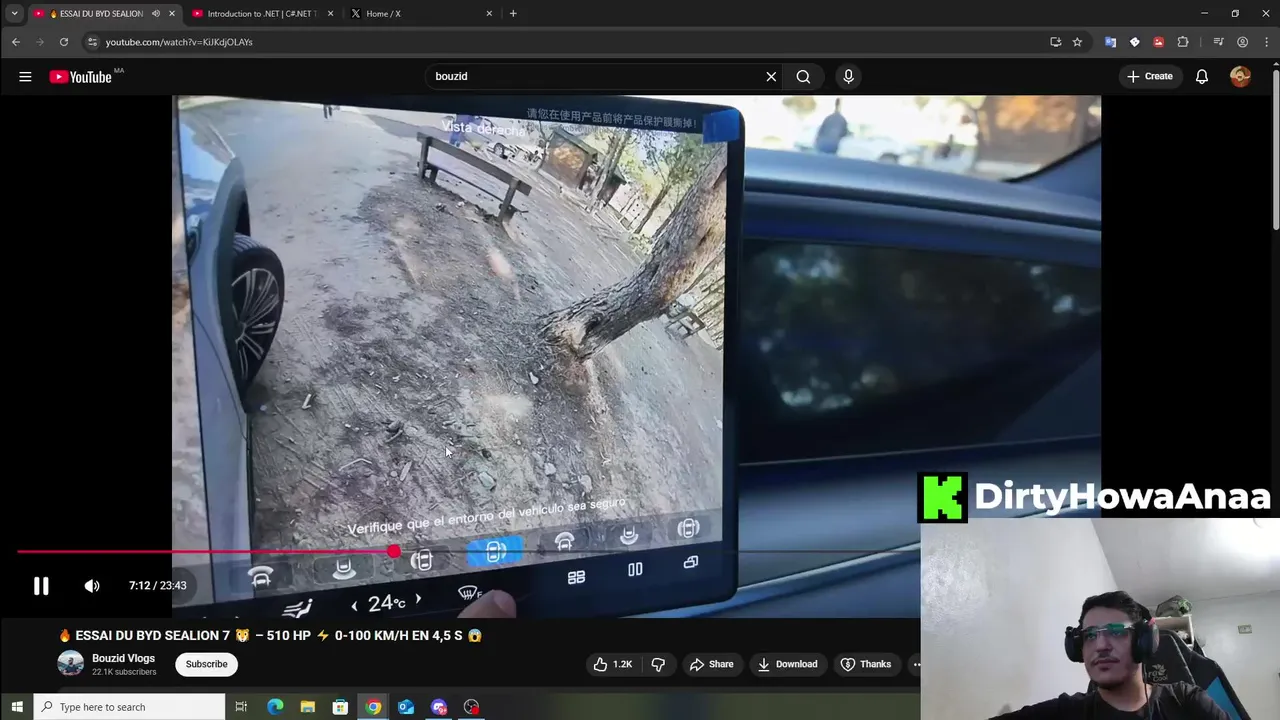Image resolution: width=1280 pixels, height=720 pixels.
Task: Open the Share dialog
Action: 711,664
